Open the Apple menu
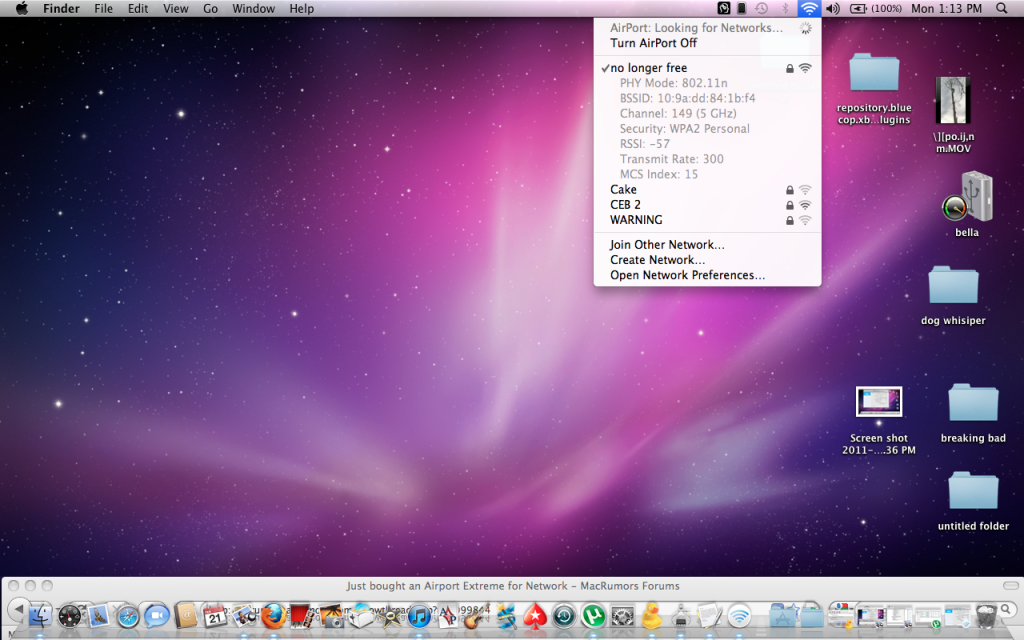The width and height of the screenshot is (1024, 640). (x=22, y=8)
